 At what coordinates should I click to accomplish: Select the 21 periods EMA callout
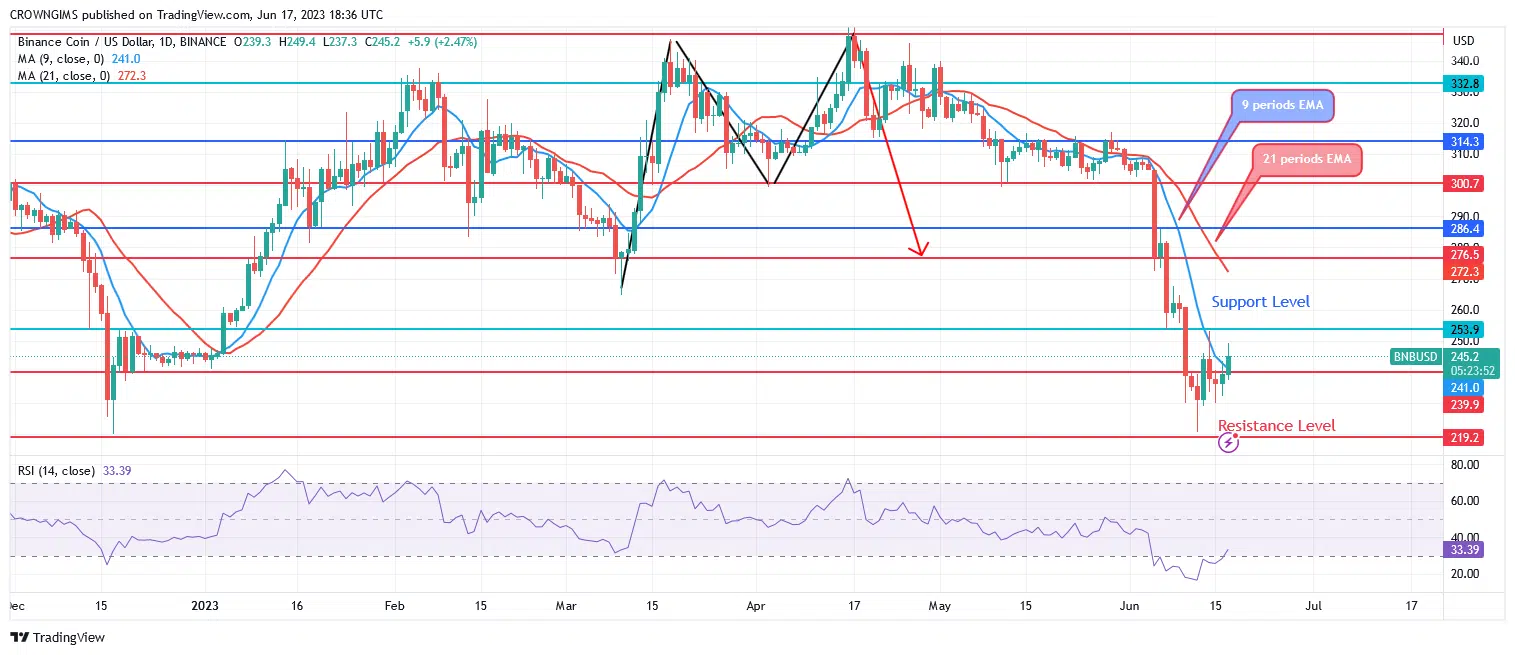1306,159
